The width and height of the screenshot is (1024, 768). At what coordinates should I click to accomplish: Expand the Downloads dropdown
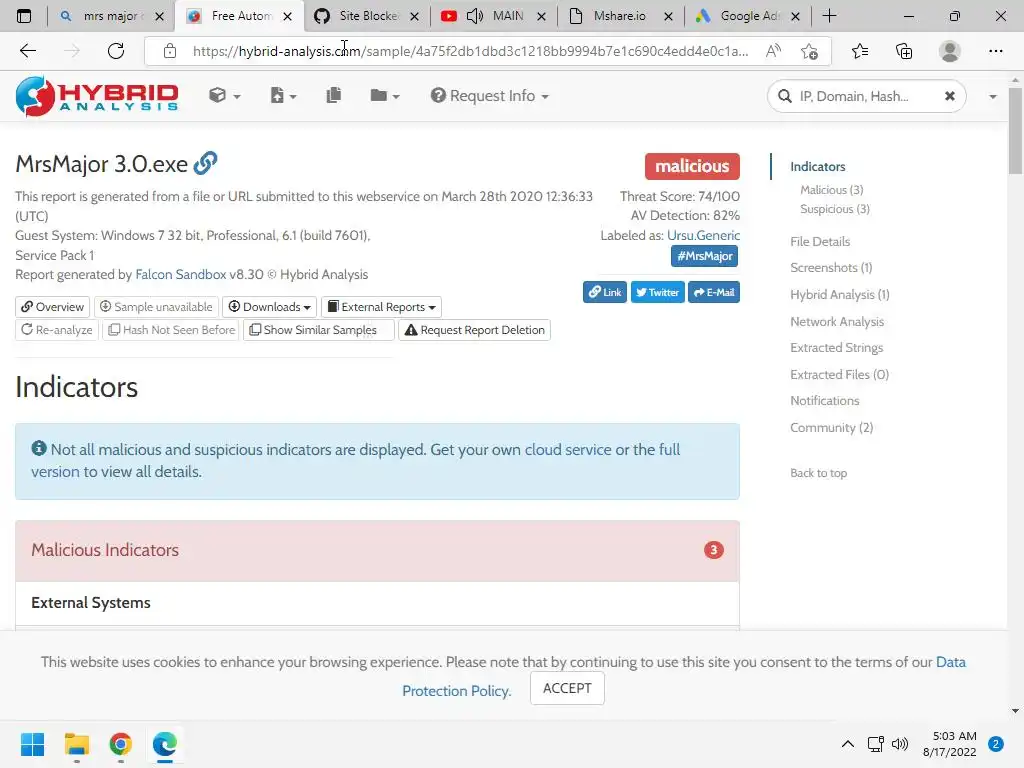pos(270,307)
